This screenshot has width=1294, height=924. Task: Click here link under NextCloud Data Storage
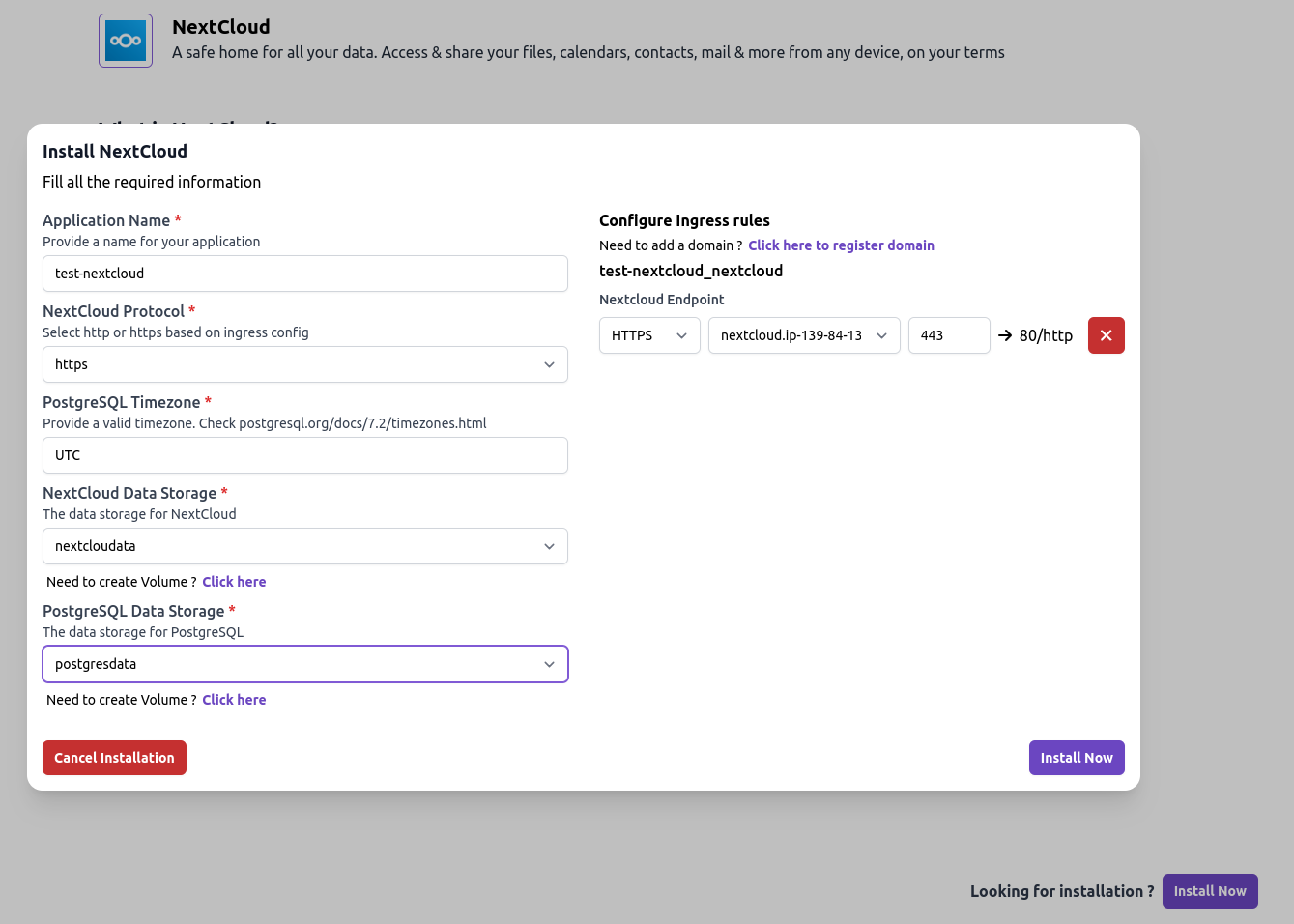point(234,582)
